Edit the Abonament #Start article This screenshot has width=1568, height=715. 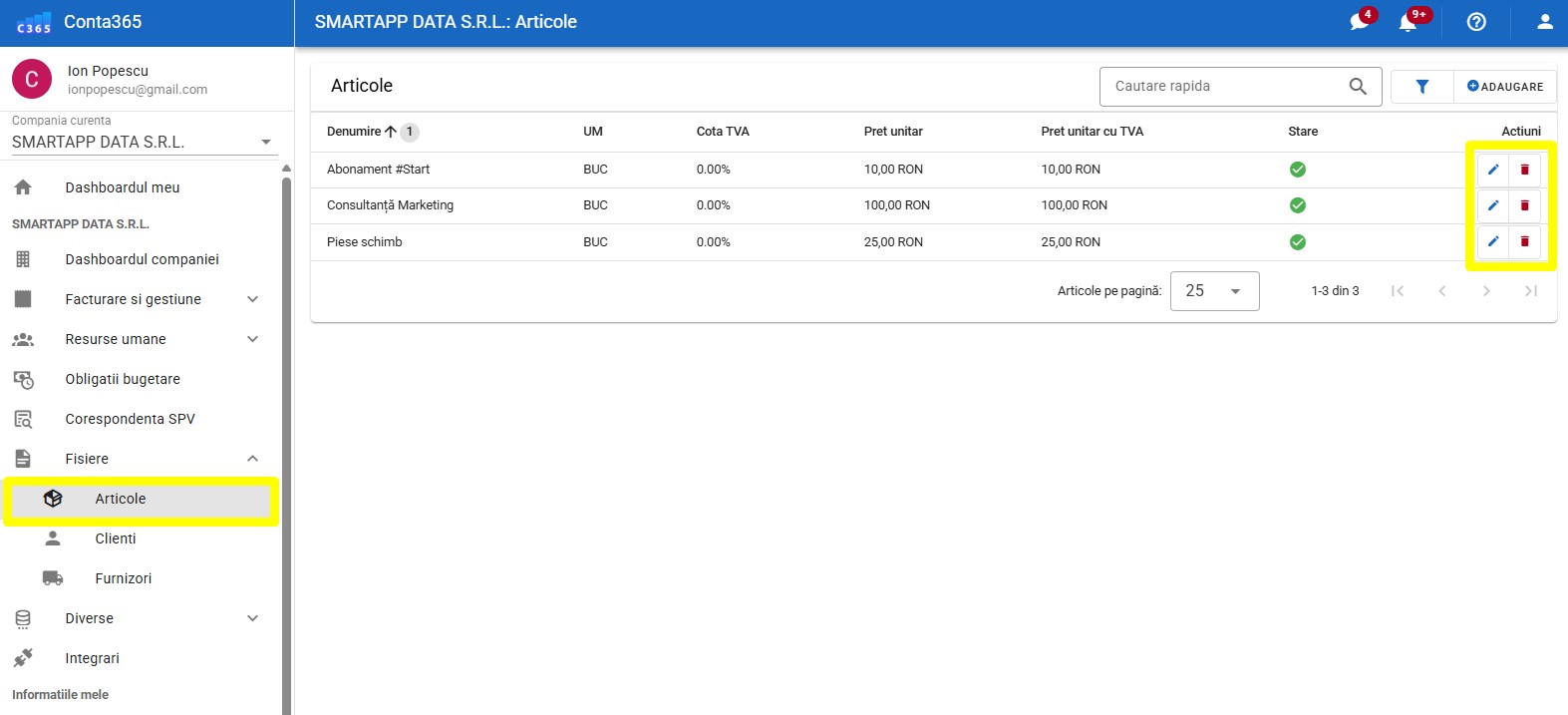pyautogui.click(x=1492, y=170)
